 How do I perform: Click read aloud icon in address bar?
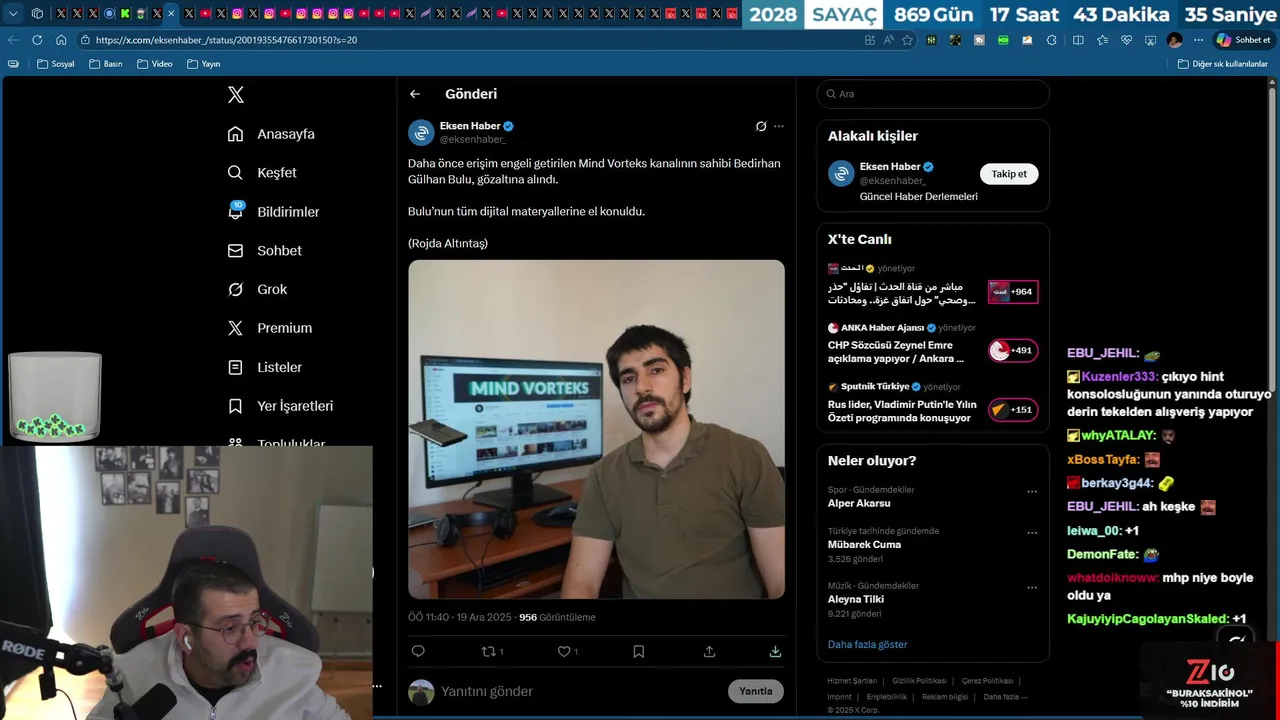coord(889,40)
